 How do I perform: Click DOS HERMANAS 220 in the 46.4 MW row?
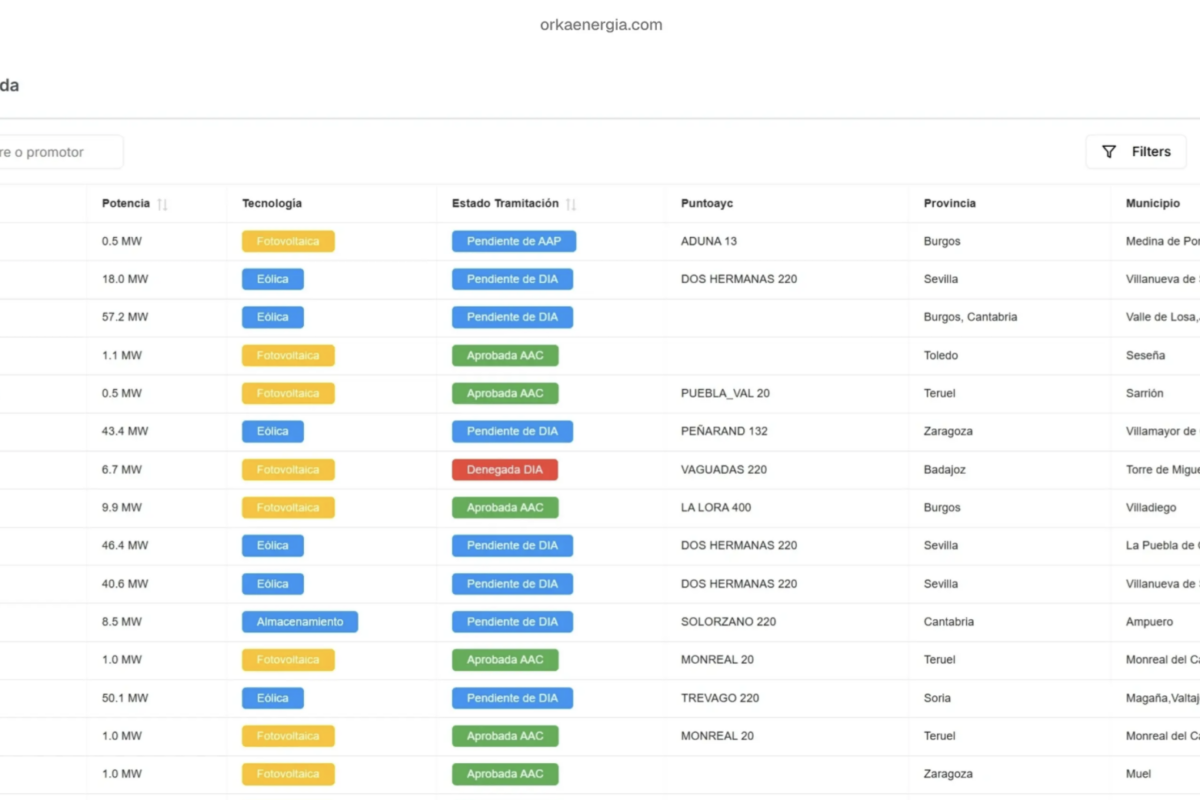739,545
